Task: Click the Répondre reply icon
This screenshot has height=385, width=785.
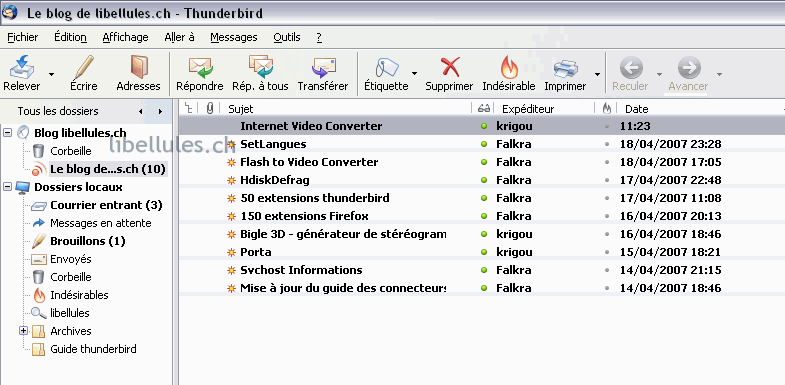Action: pos(200,68)
